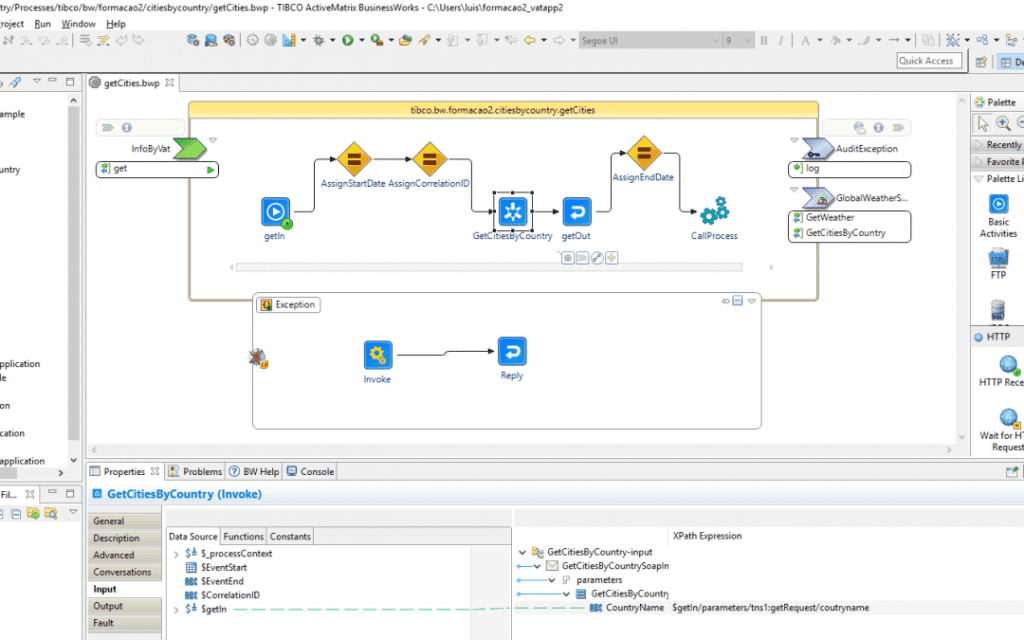Open the Output properties section

(x=125, y=606)
